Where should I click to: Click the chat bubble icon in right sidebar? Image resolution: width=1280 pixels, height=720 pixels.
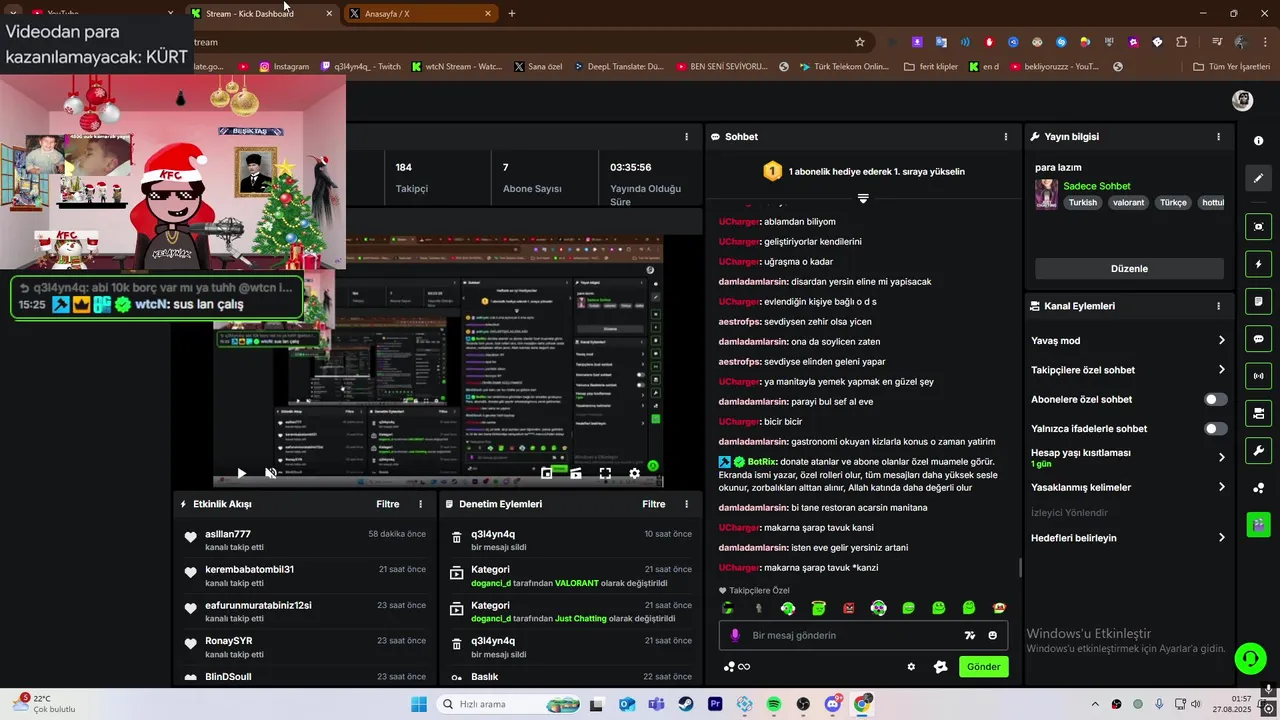[x=1259, y=339]
